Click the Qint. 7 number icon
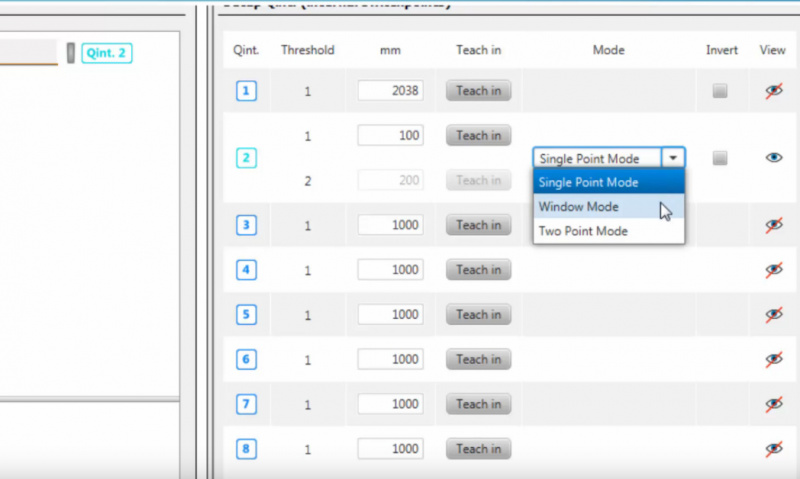 point(246,404)
